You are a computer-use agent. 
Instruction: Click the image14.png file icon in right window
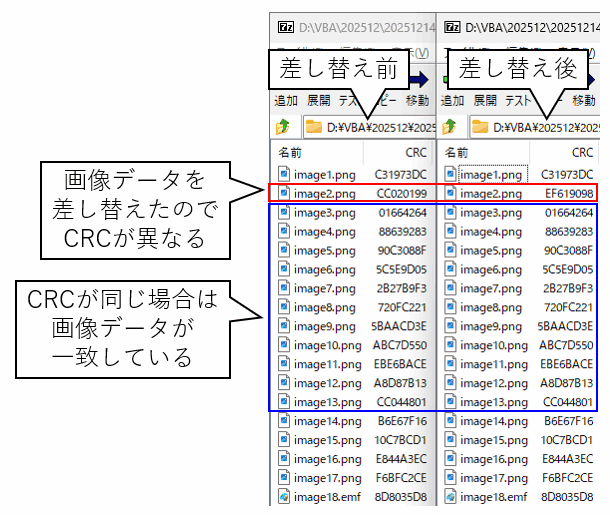(450, 420)
